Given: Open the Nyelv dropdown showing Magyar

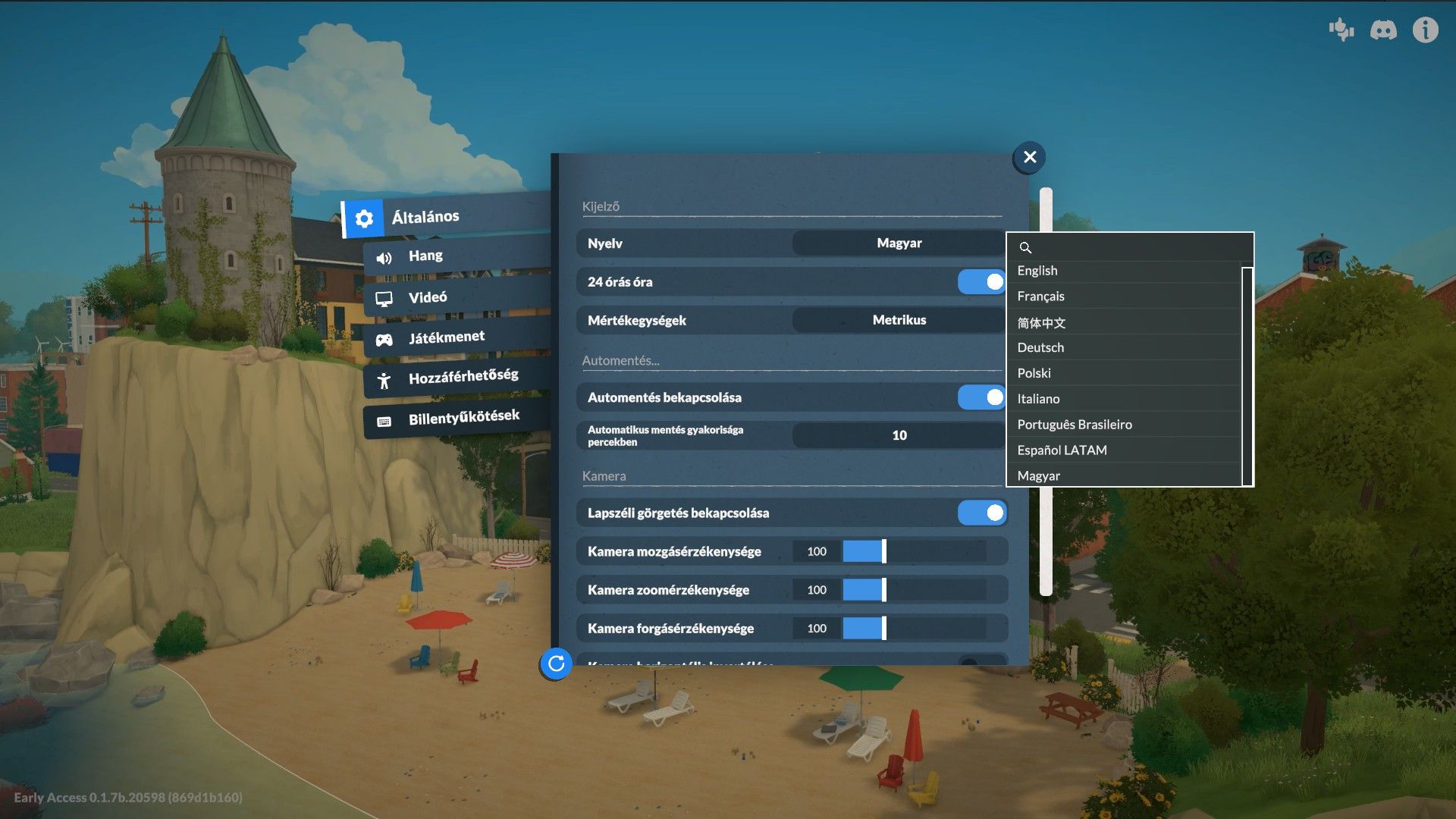Looking at the screenshot, I should [899, 243].
